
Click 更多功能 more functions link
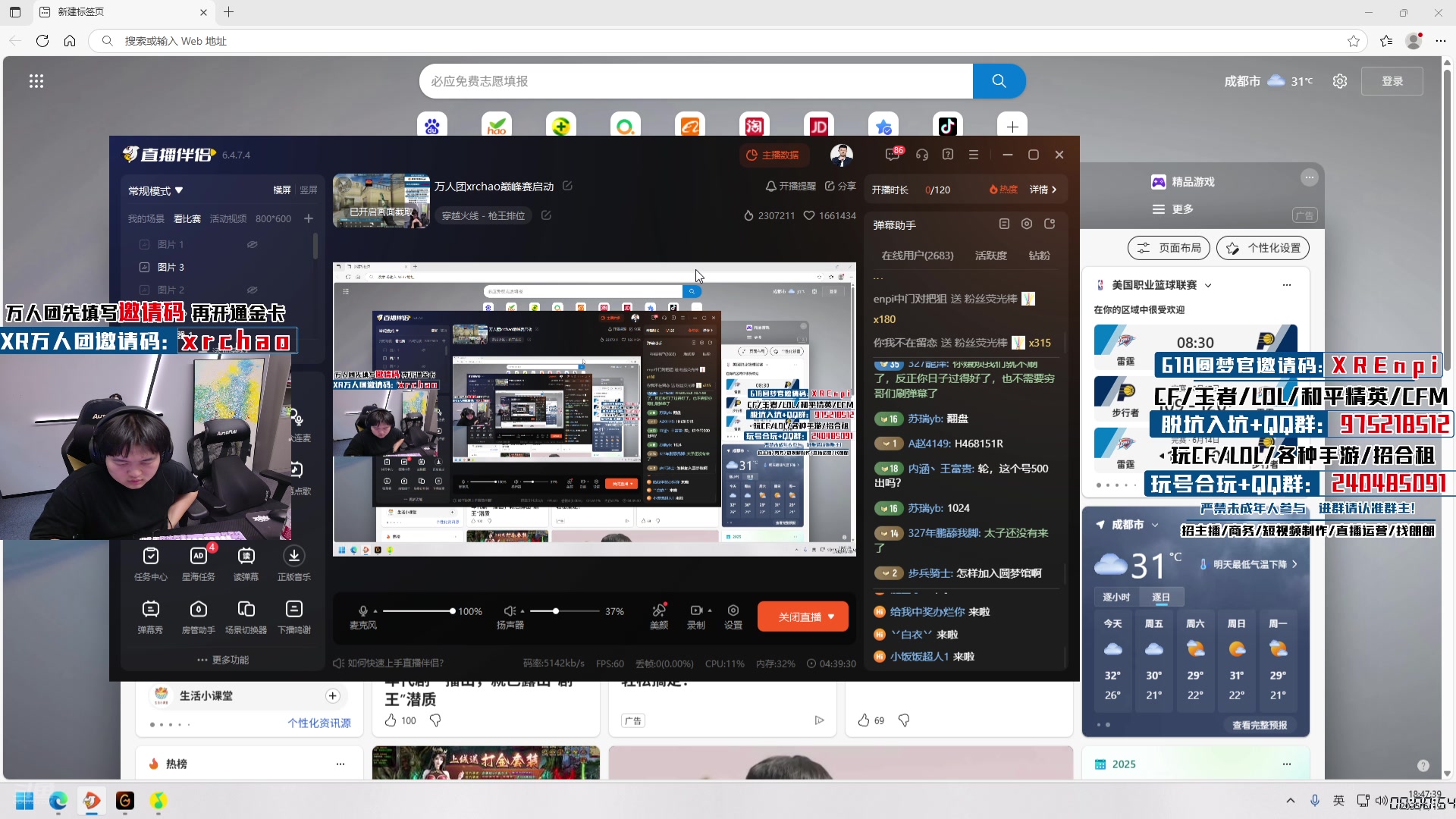pos(223,660)
